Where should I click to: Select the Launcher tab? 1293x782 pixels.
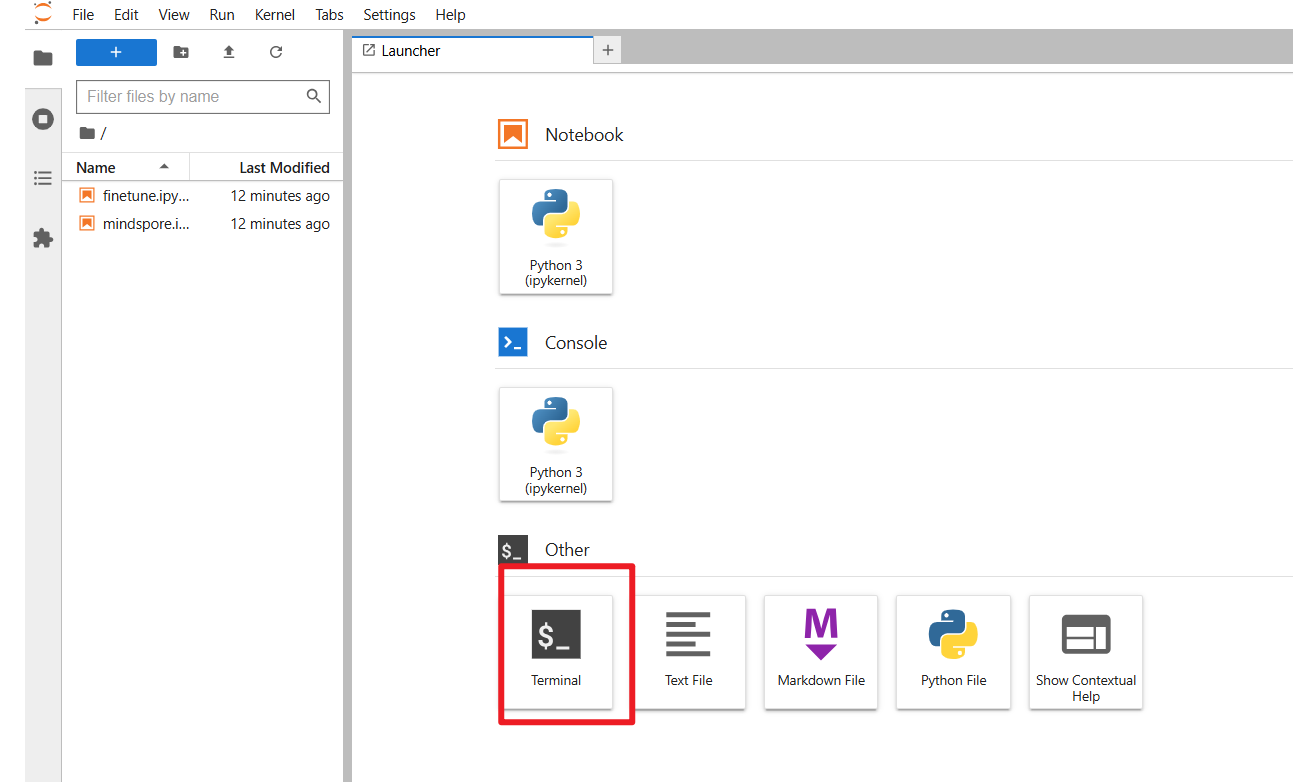pyautogui.click(x=472, y=50)
